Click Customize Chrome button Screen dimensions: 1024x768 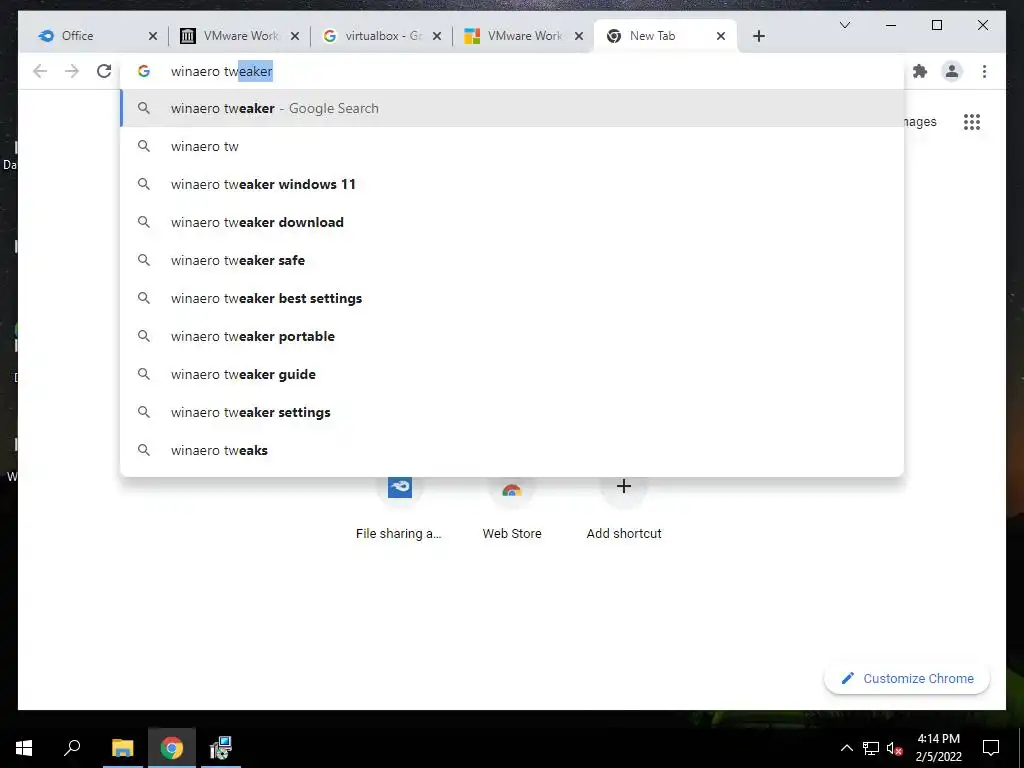pyautogui.click(x=907, y=679)
